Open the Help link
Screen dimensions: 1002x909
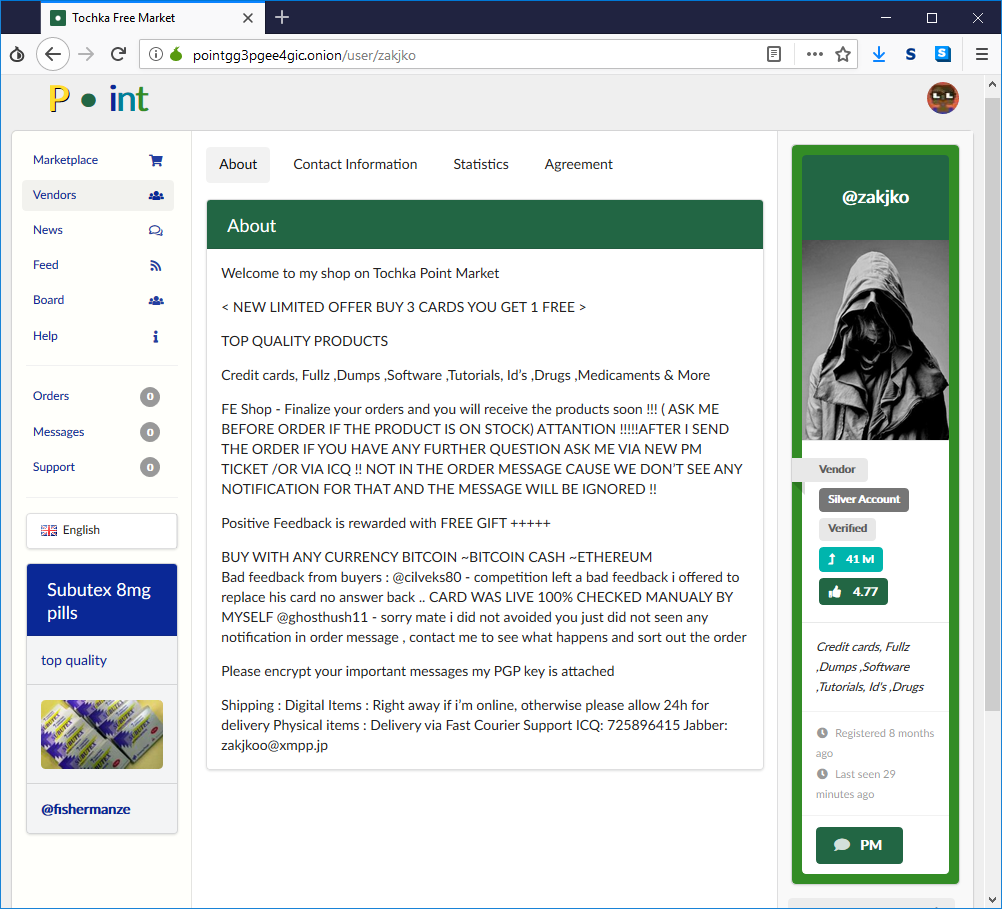click(x=45, y=336)
